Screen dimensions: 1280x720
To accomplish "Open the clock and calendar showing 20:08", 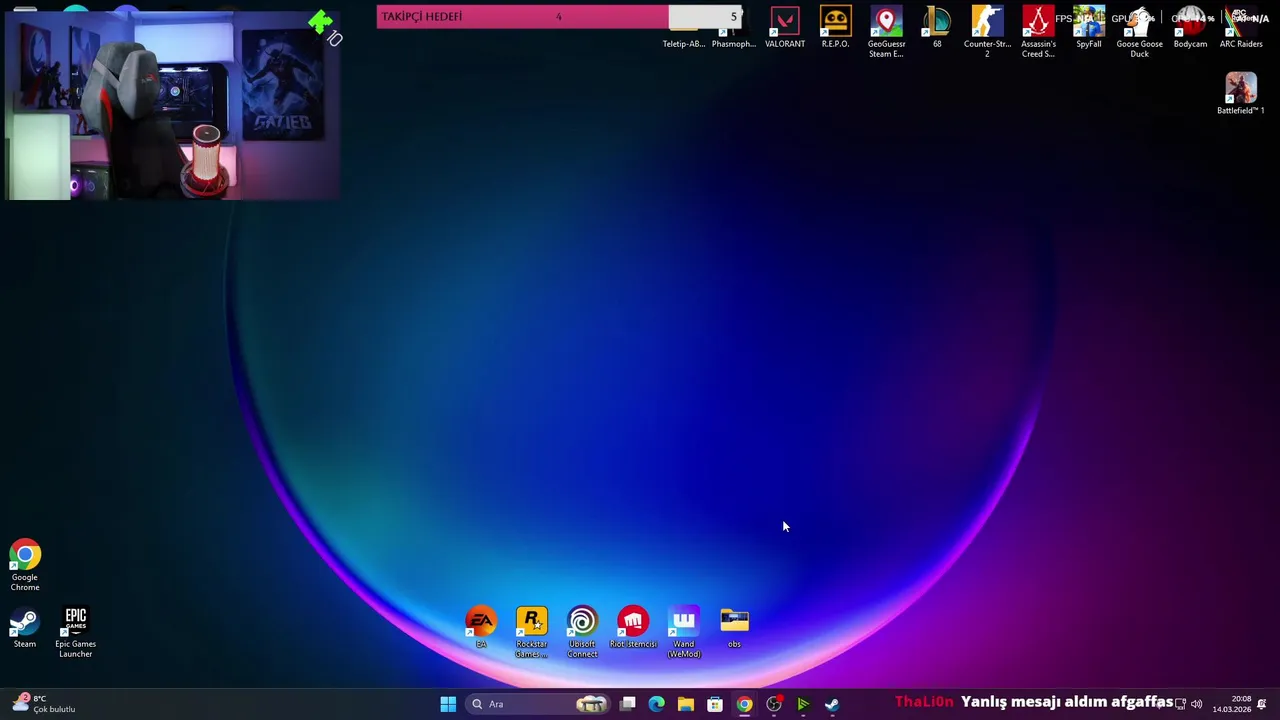I will pyautogui.click(x=1232, y=704).
